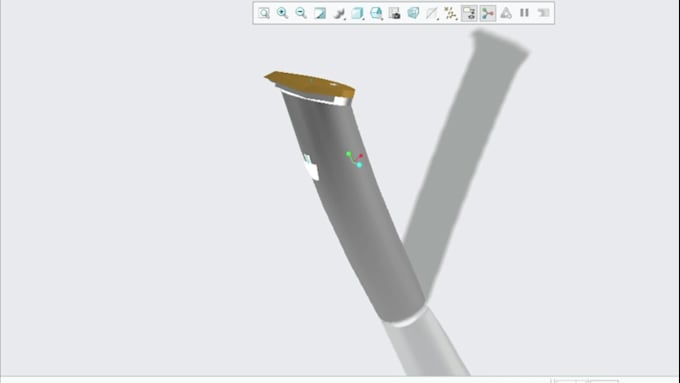Toggle the Spin Center display button
Screen dimensions: 680x383
tap(488, 13)
